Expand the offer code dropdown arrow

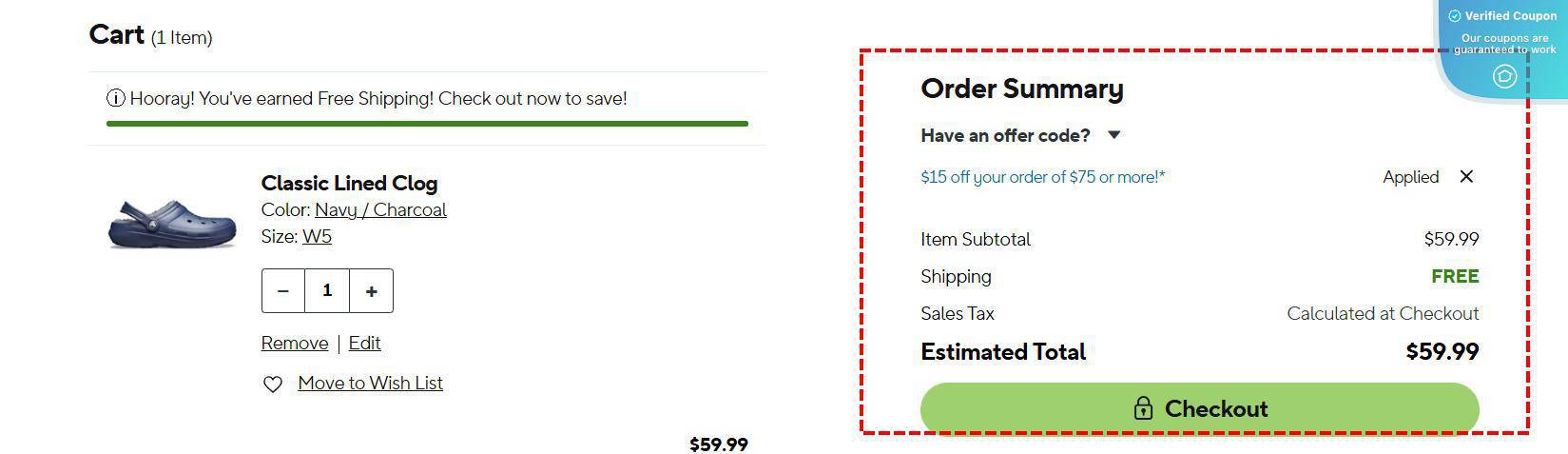pyautogui.click(x=1114, y=135)
